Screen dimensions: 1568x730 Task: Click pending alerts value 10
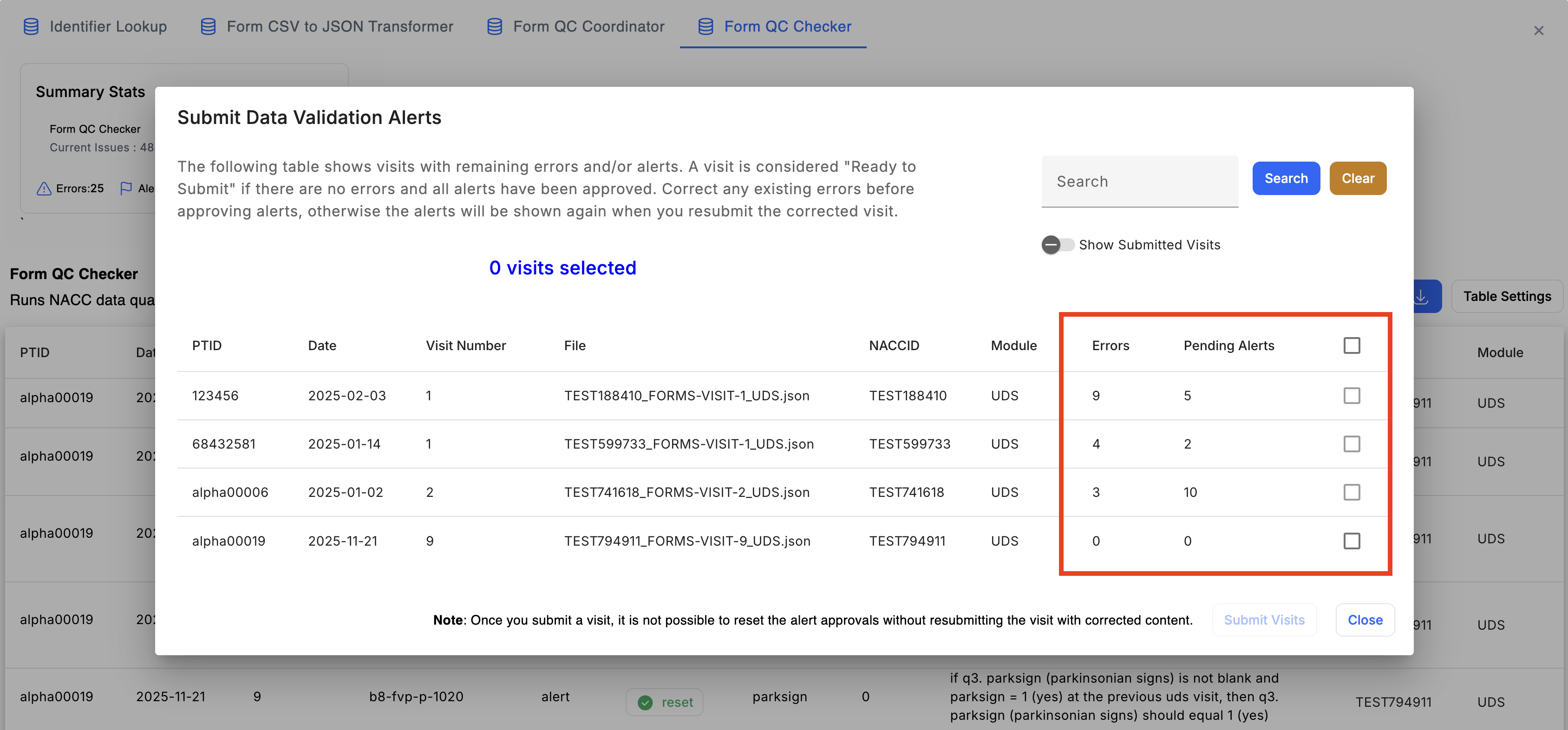point(1190,492)
